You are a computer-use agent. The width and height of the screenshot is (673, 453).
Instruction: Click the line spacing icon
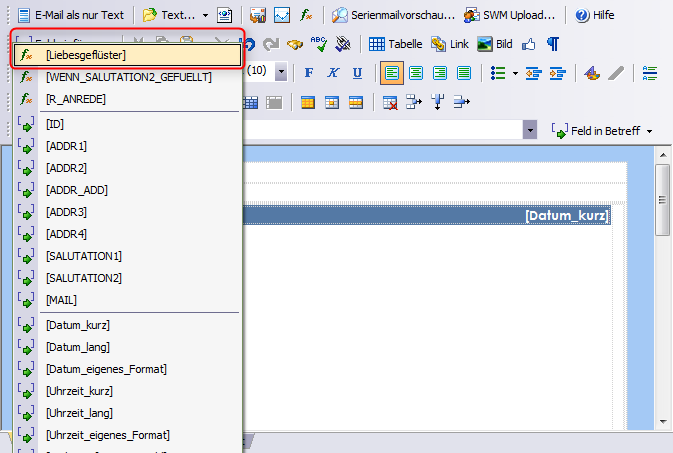tap(650, 73)
